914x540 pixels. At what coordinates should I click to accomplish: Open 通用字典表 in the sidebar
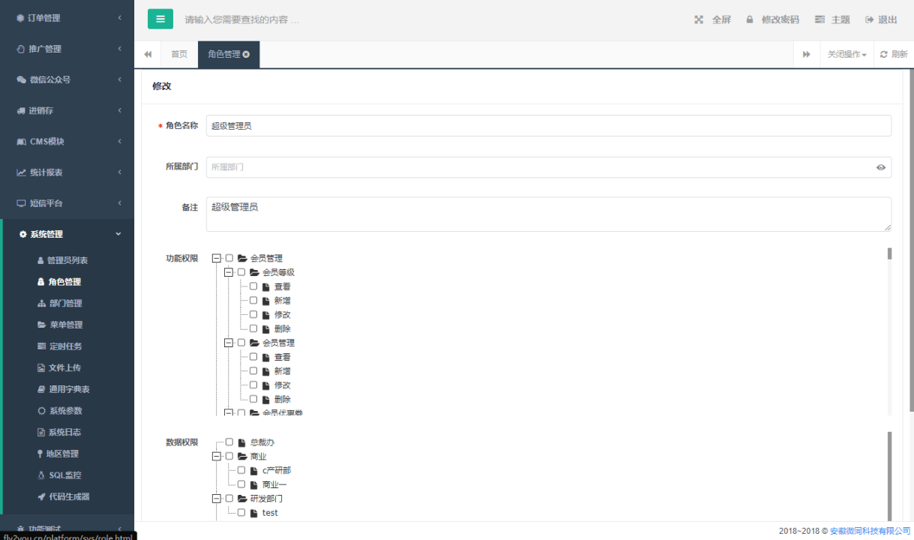point(69,389)
